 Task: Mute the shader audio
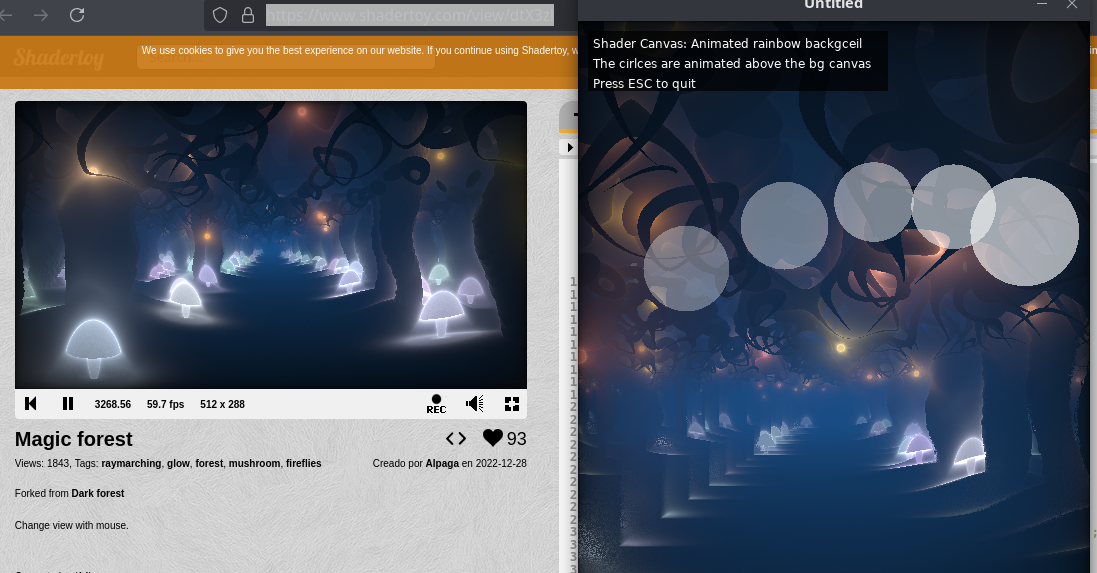(475, 403)
